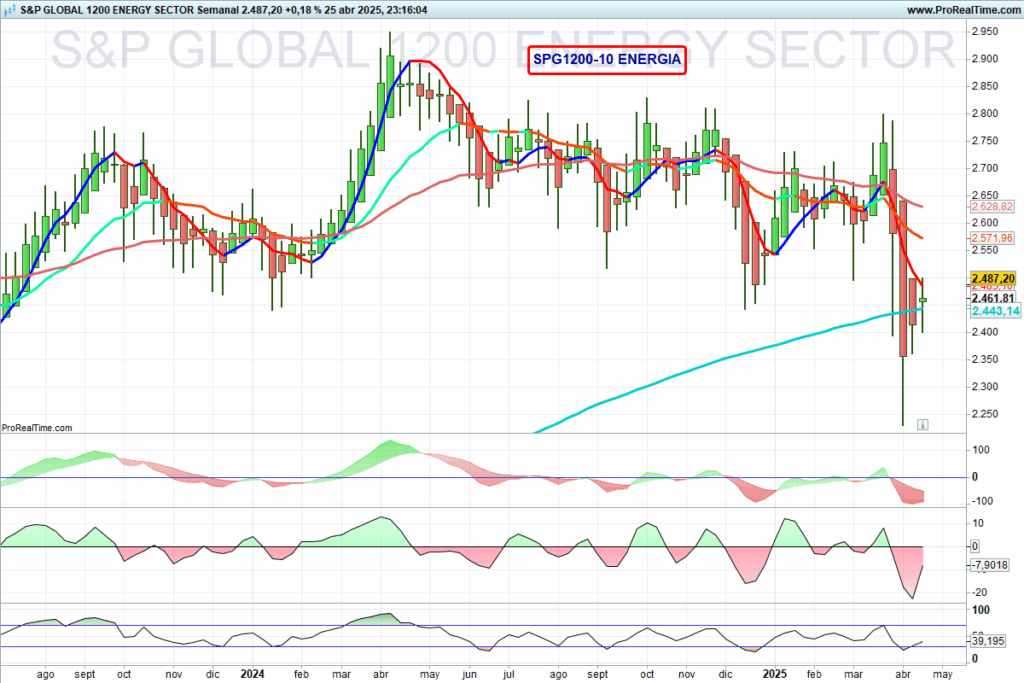Click the -20 label on momentum indicator axis

pos(980,592)
